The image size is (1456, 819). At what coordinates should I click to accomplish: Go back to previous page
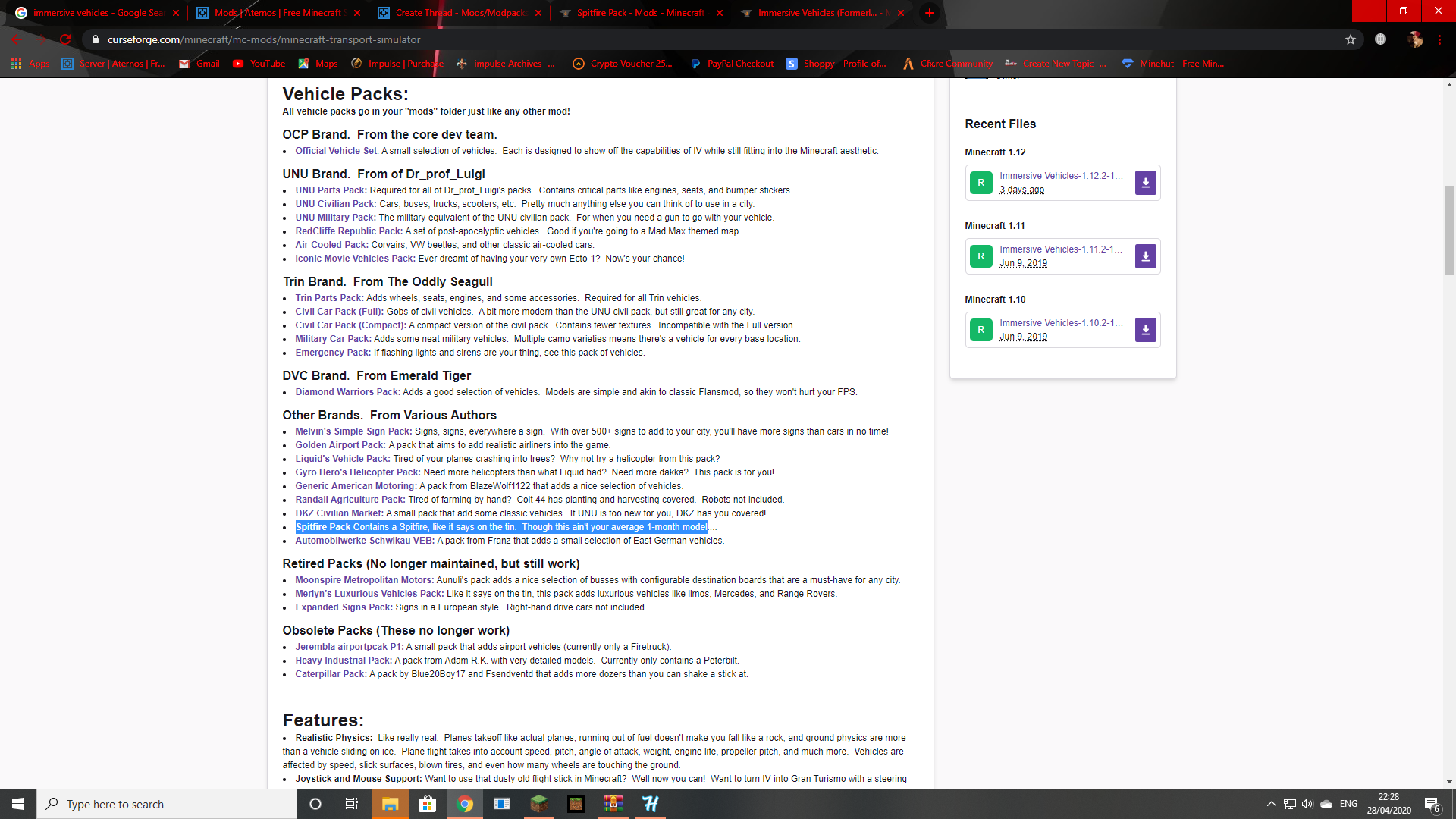[x=17, y=39]
